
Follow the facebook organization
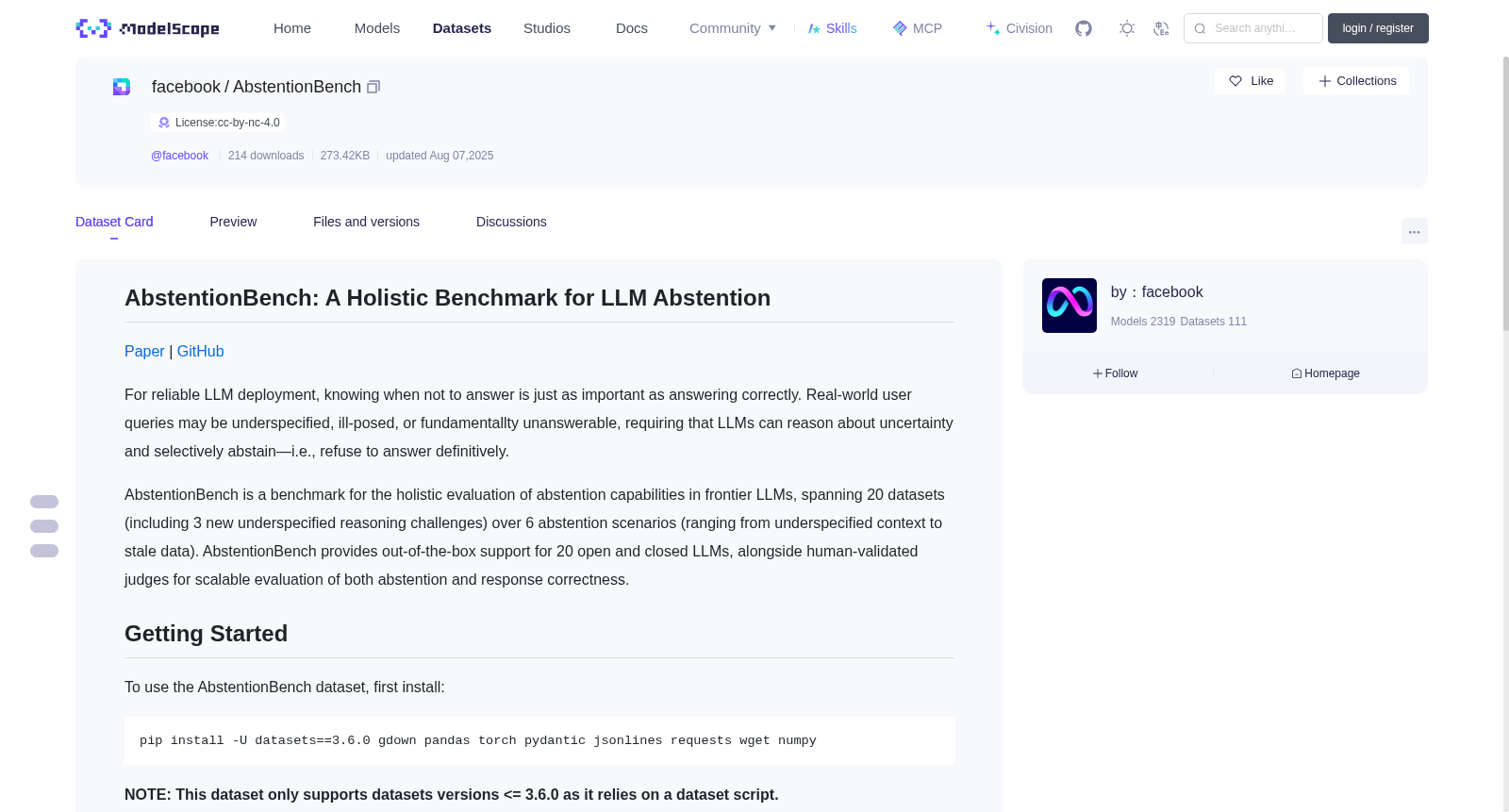click(1116, 373)
